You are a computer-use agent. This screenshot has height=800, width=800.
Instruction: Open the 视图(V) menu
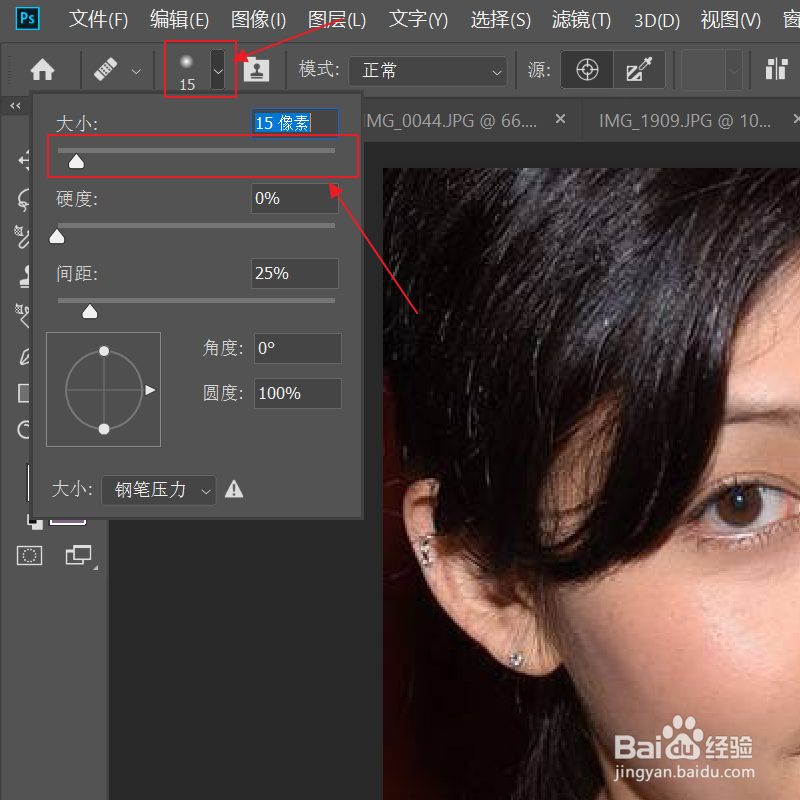[x=731, y=20]
